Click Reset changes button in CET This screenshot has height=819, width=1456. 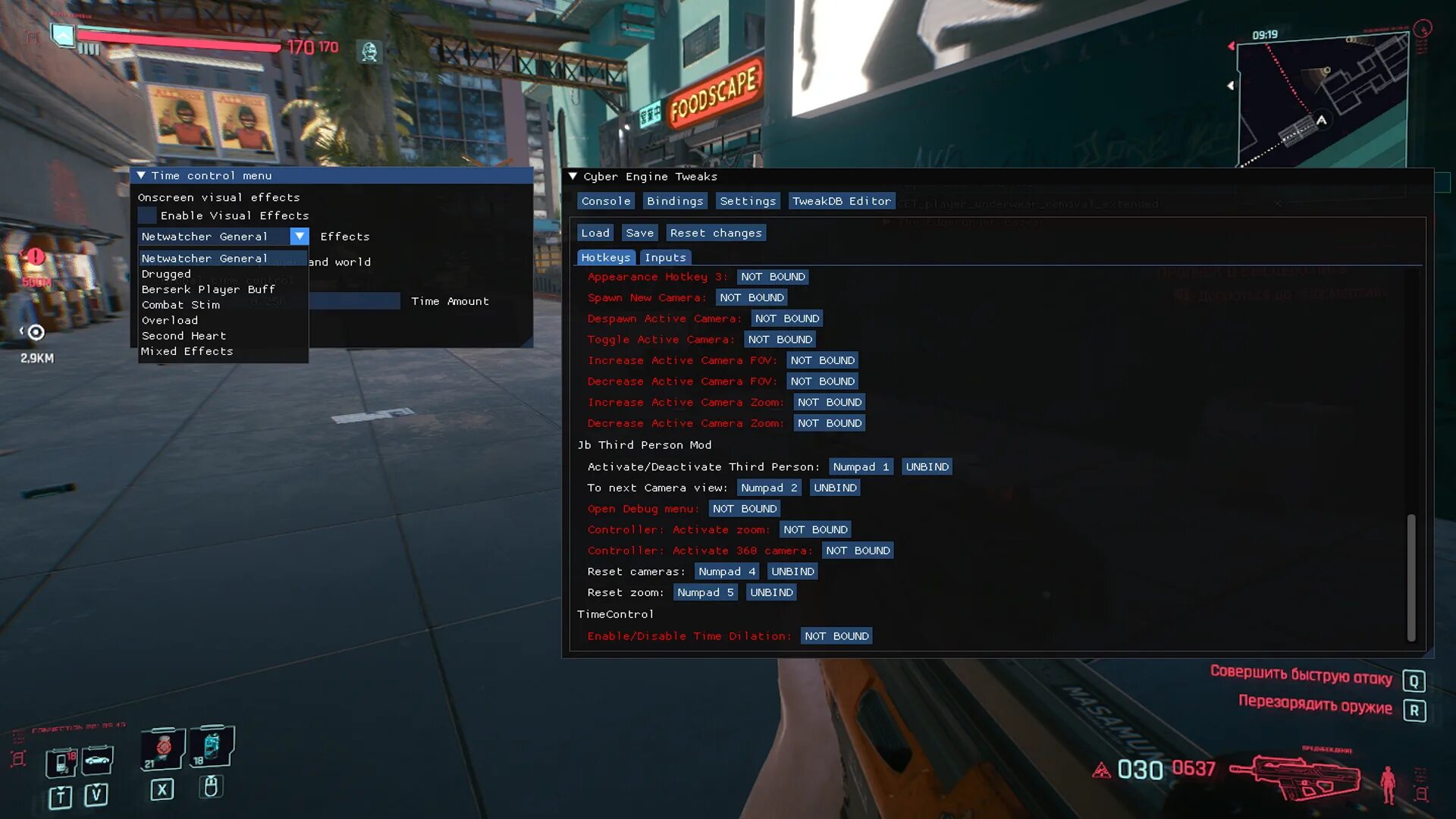tap(715, 232)
